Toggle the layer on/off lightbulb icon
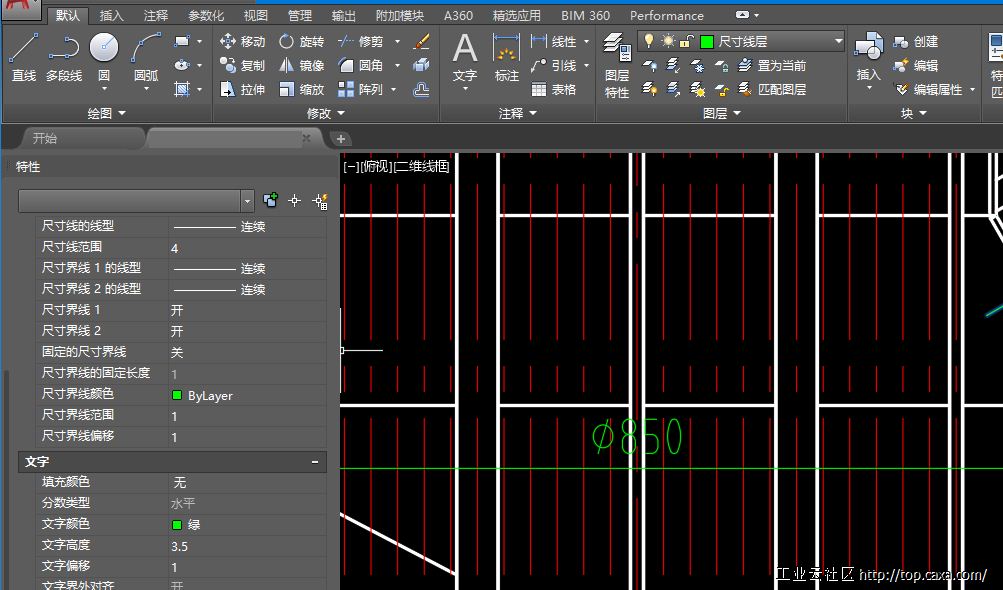The width and height of the screenshot is (1003, 590). click(650, 41)
